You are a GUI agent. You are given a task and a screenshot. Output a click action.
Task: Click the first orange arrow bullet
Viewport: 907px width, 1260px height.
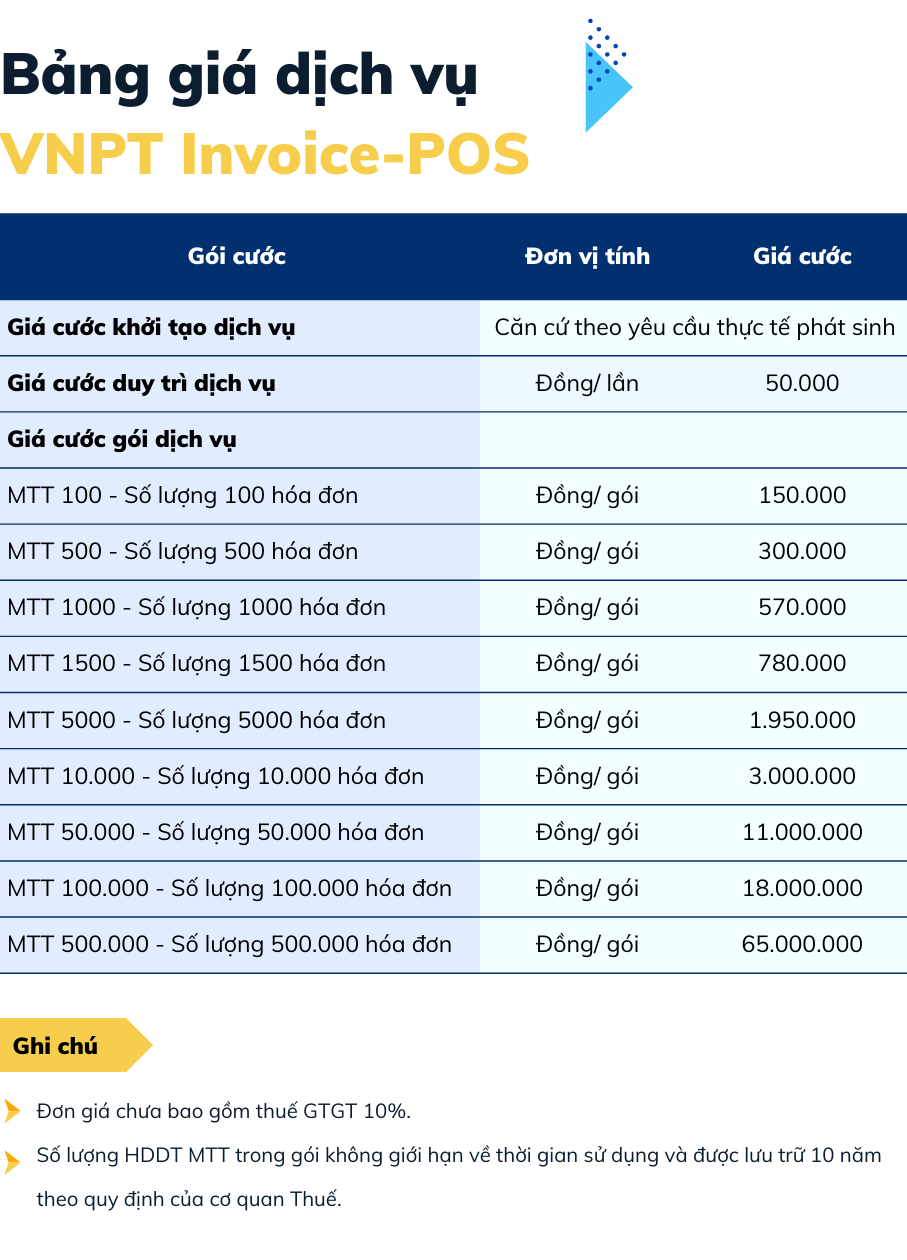(12, 1111)
